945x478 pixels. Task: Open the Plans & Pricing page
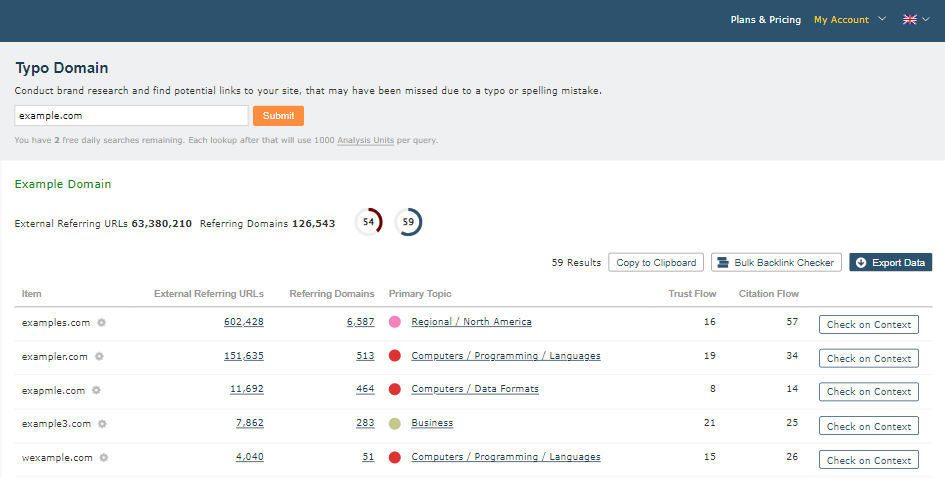pos(765,19)
